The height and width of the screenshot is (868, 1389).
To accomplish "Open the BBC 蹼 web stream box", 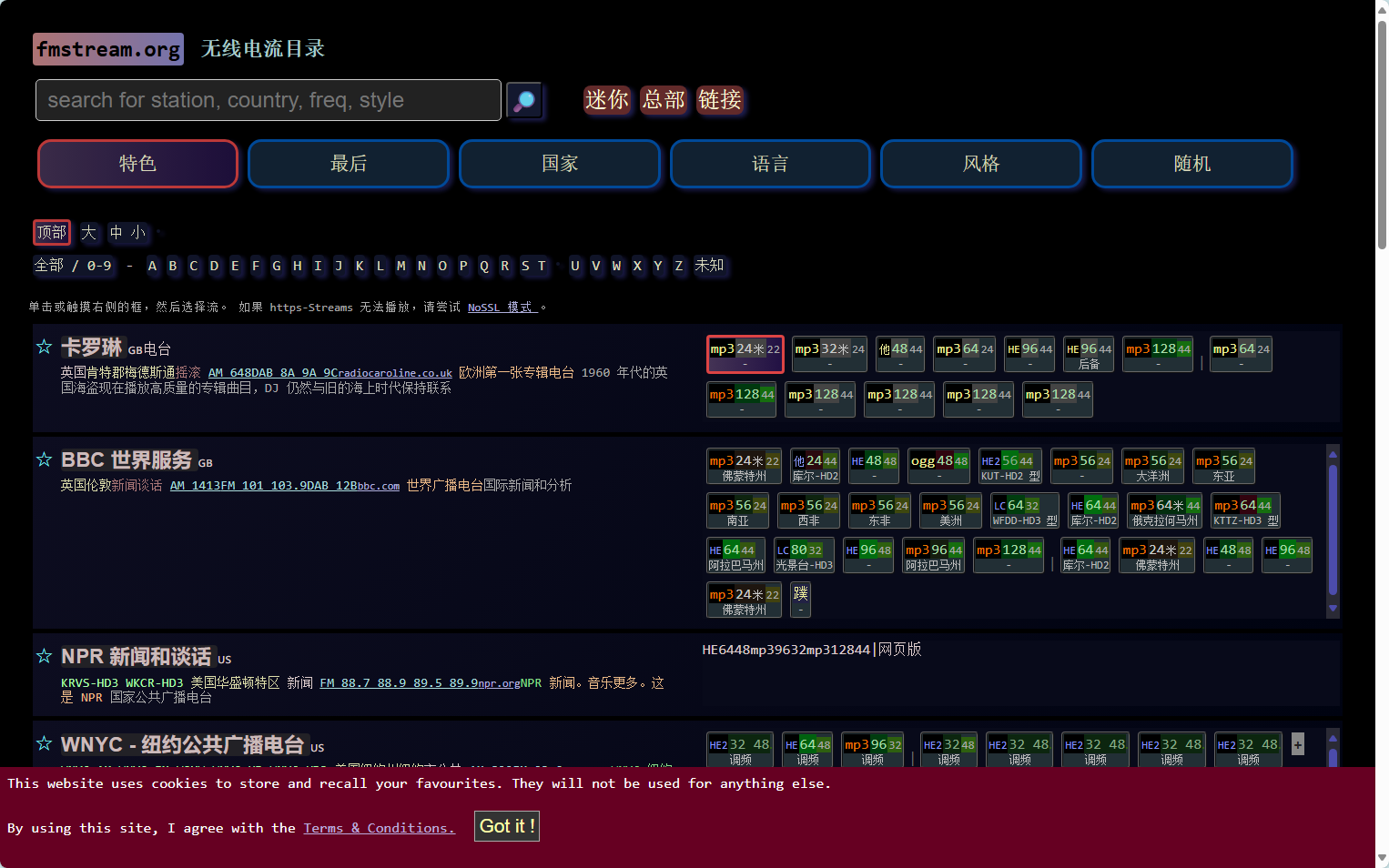I will click(x=801, y=600).
